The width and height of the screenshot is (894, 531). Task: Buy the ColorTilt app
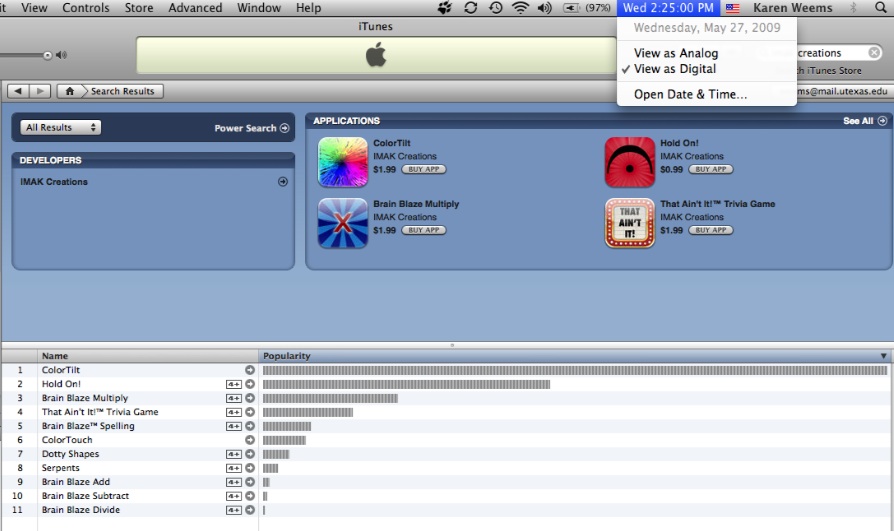coord(424,169)
